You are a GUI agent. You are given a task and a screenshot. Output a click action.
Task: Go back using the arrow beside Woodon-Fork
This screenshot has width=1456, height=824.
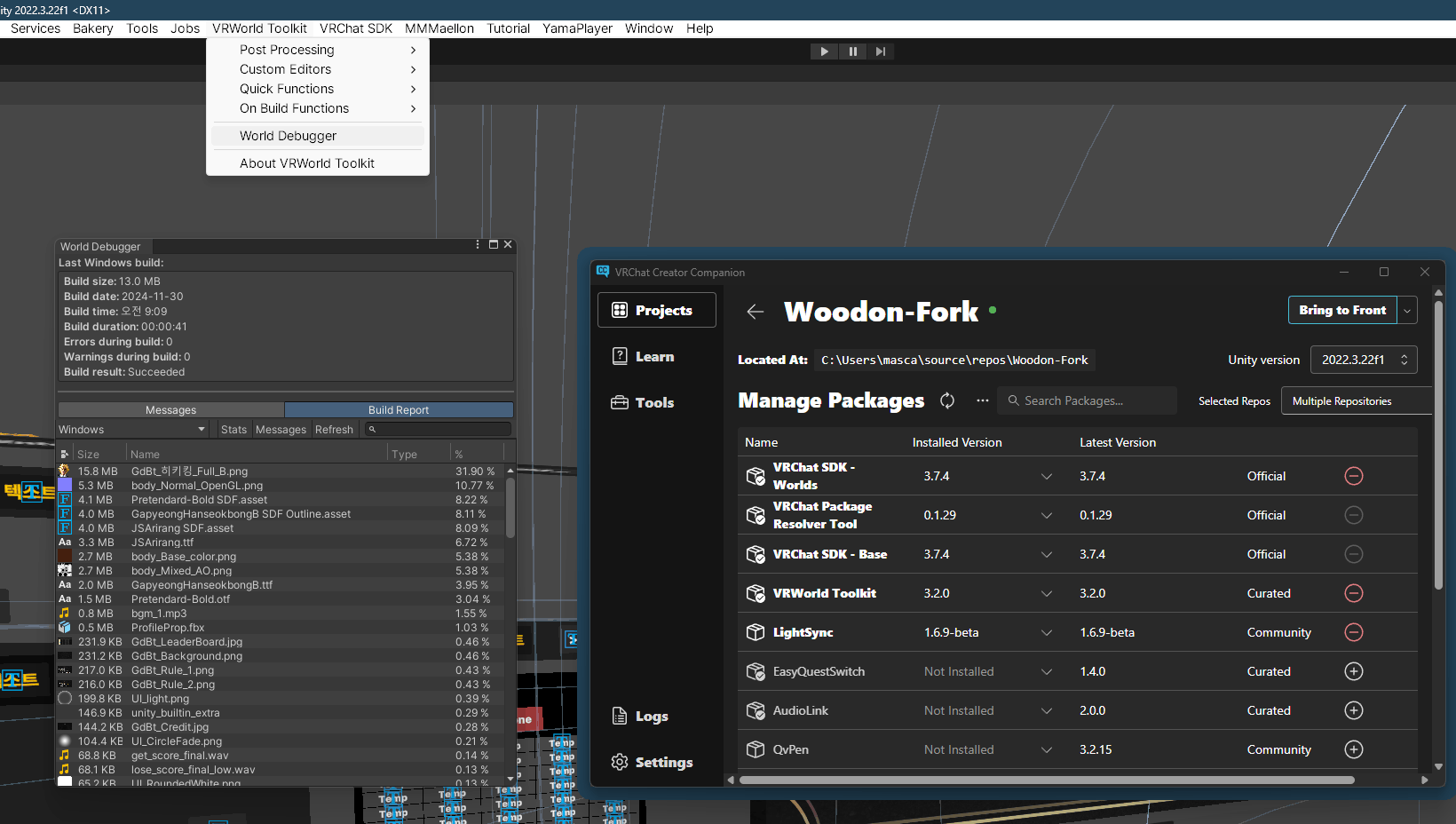pos(756,312)
